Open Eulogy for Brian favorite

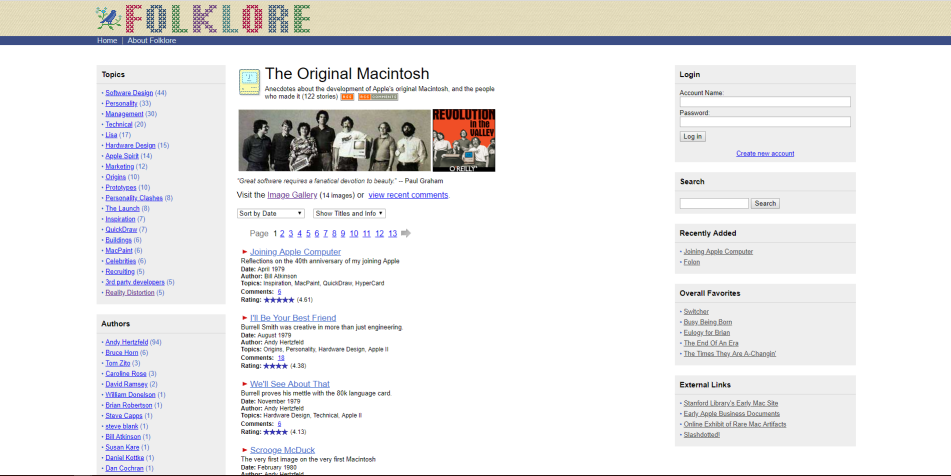[707, 333]
